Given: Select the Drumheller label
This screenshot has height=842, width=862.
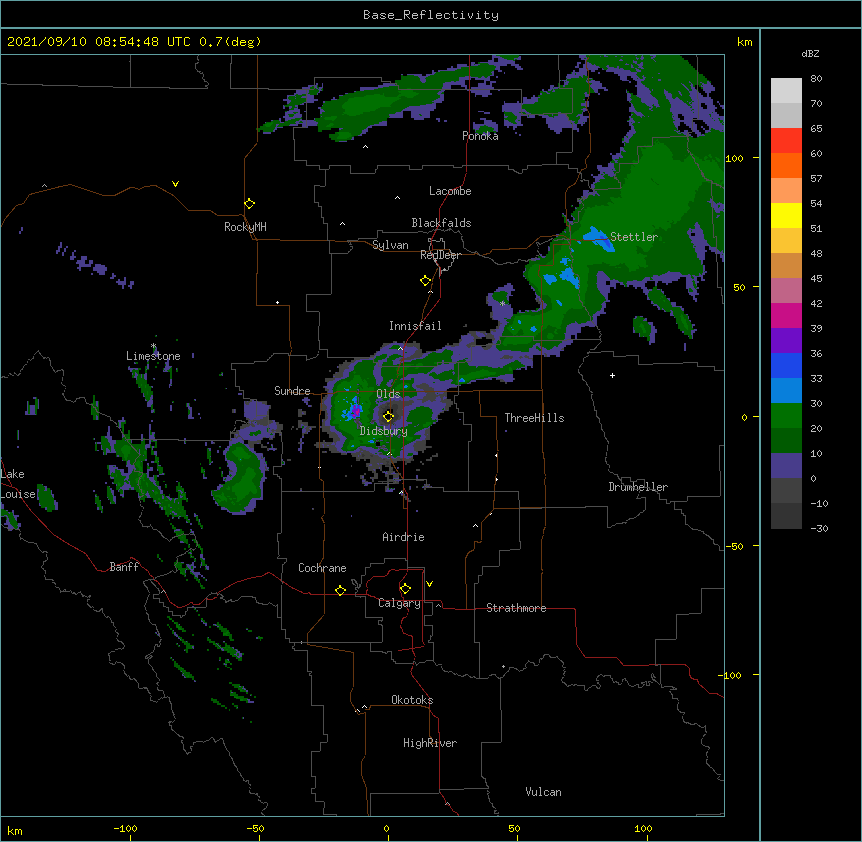Looking at the screenshot, I should pos(638,487).
